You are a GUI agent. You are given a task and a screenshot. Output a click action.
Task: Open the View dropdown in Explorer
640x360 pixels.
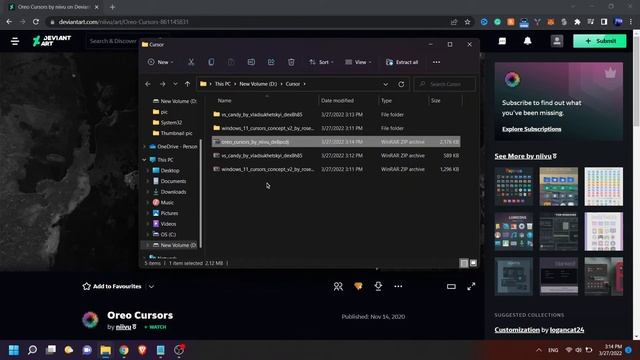[358, 62]
